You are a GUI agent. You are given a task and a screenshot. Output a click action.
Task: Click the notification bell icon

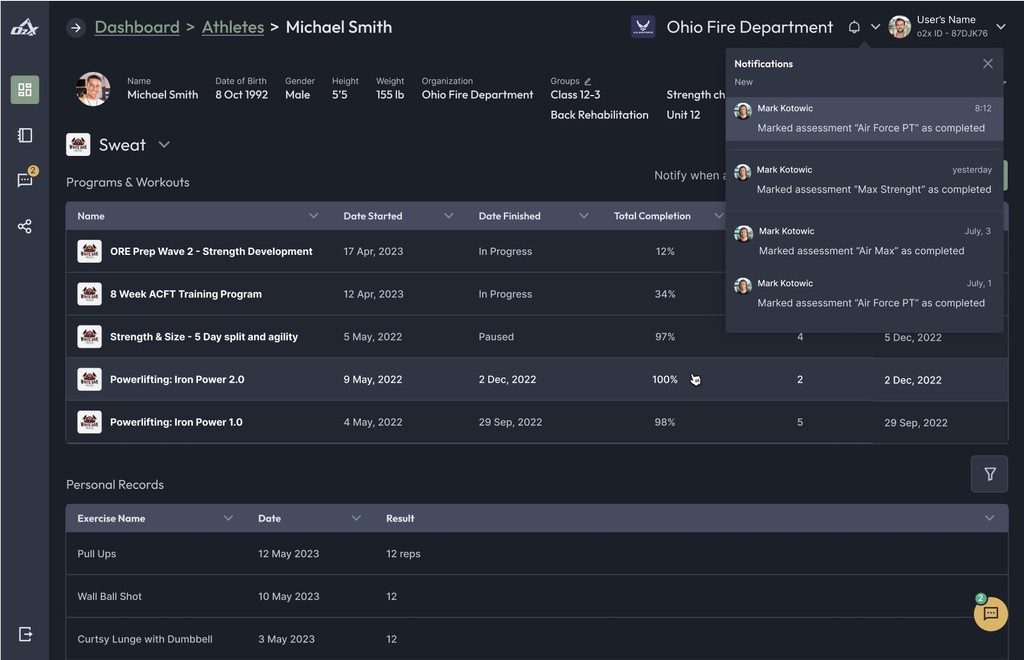854,27
